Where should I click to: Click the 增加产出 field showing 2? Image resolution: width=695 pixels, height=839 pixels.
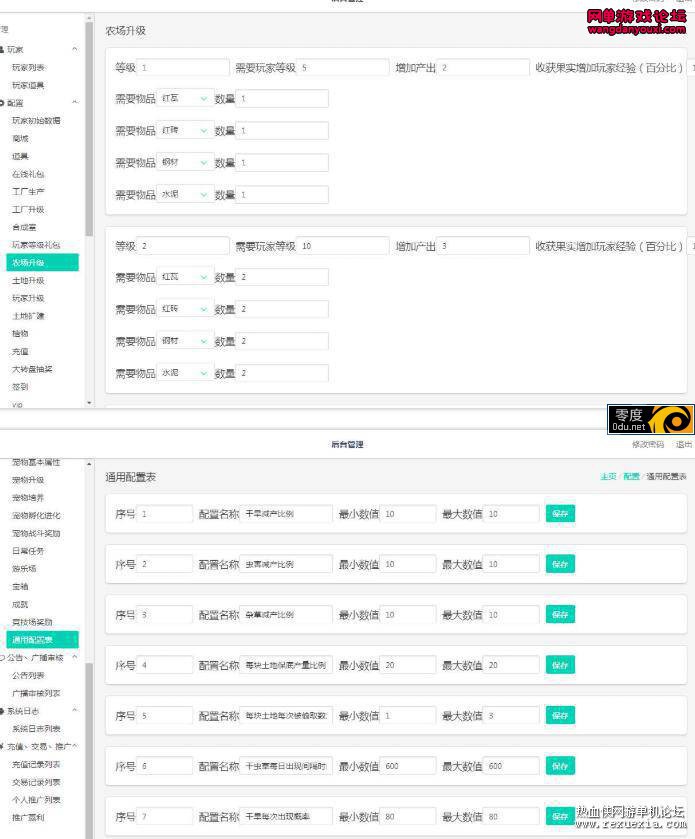click(483, 67)
